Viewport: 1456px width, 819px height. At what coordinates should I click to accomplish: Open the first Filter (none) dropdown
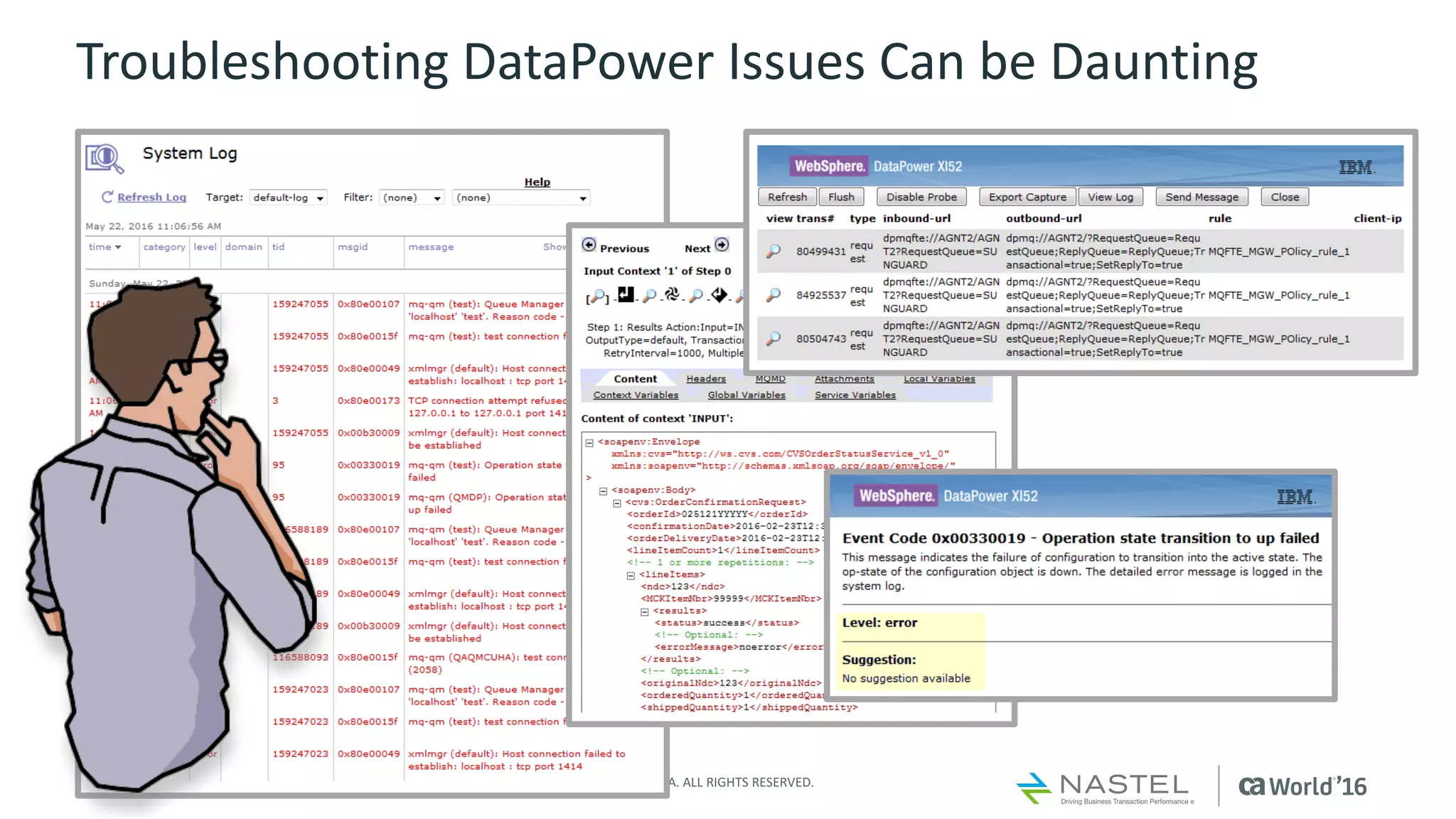pyautogui.click(x=412, y=198)
